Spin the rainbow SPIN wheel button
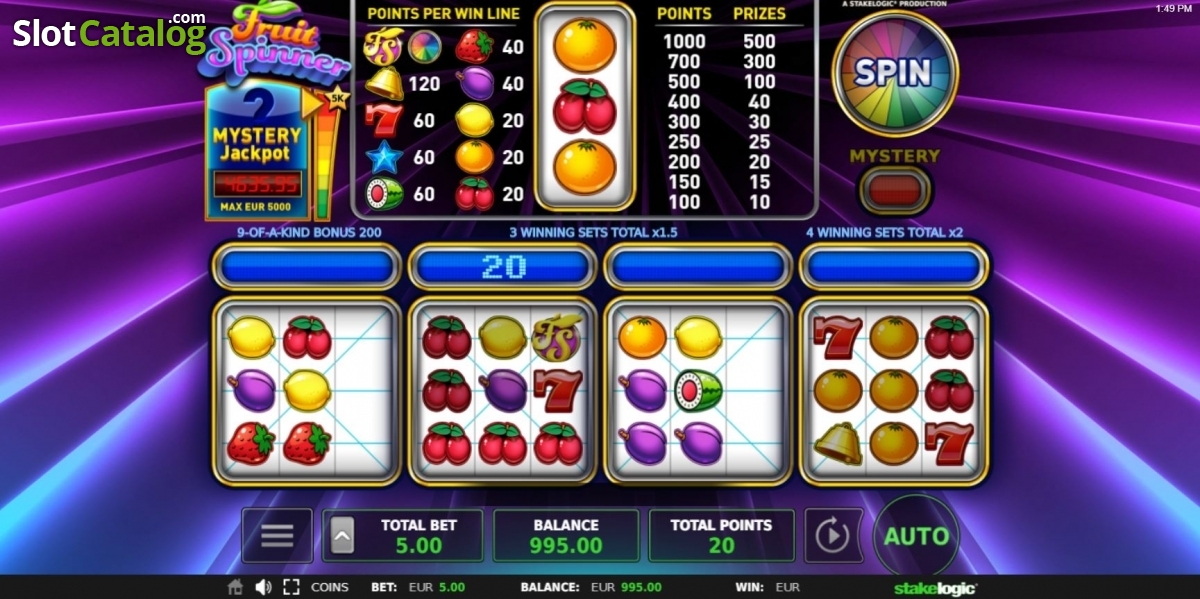Image resolution: width=1200 pixels, height=599 pixels. coord(894,73)
